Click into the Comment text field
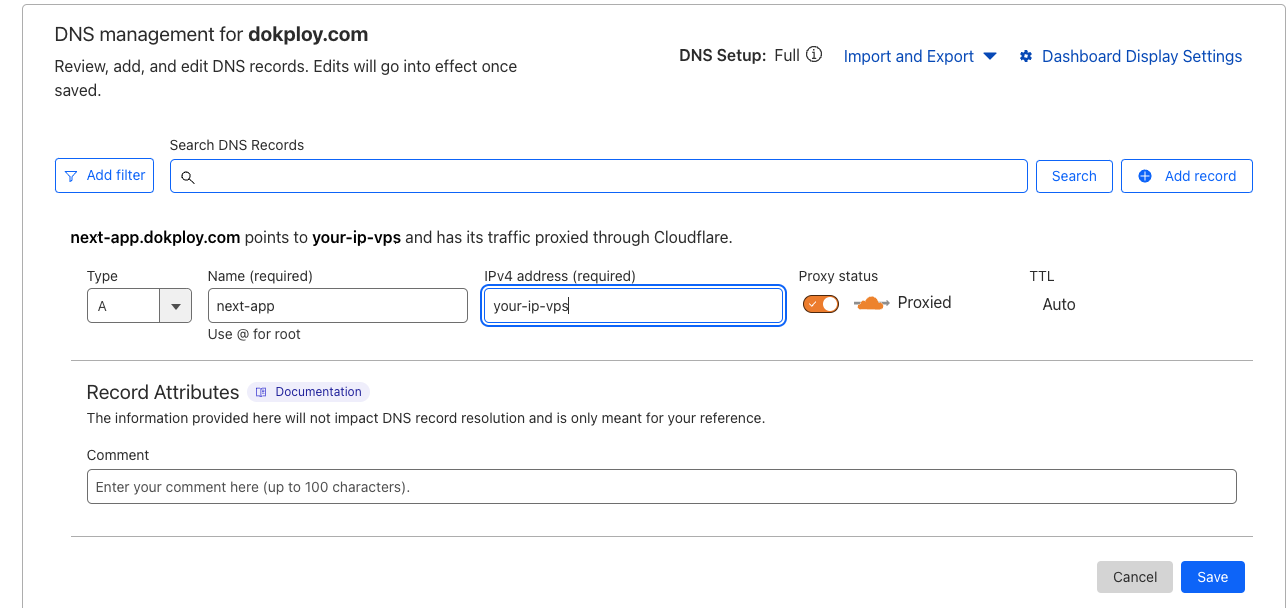 pyautogui.click(x=661, y=487)
